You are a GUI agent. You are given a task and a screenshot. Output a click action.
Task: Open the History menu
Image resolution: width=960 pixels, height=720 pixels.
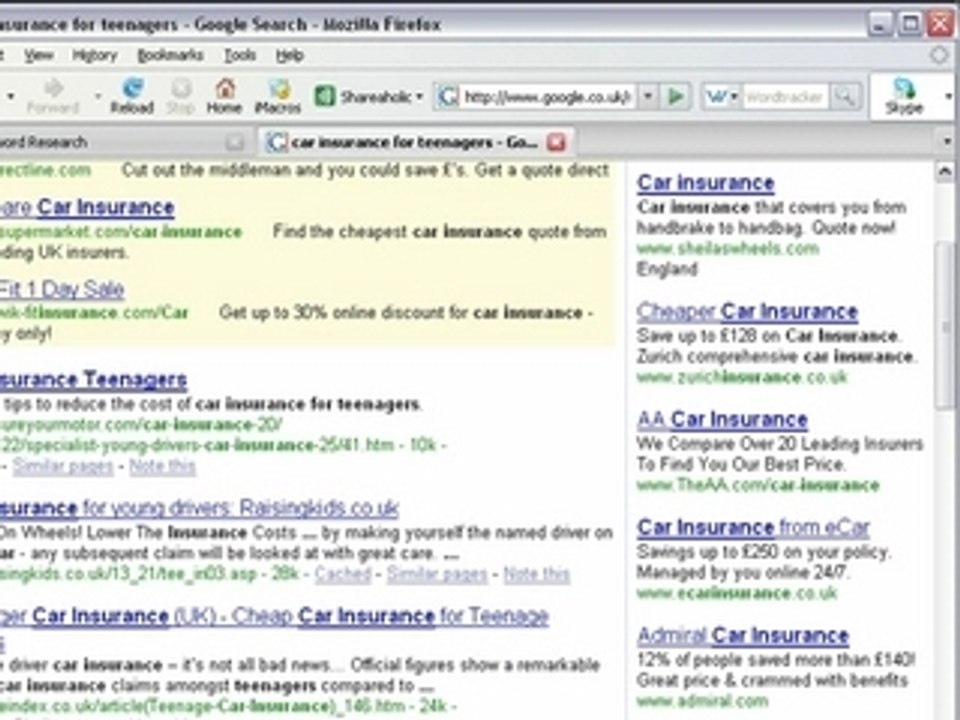[94, 55]
